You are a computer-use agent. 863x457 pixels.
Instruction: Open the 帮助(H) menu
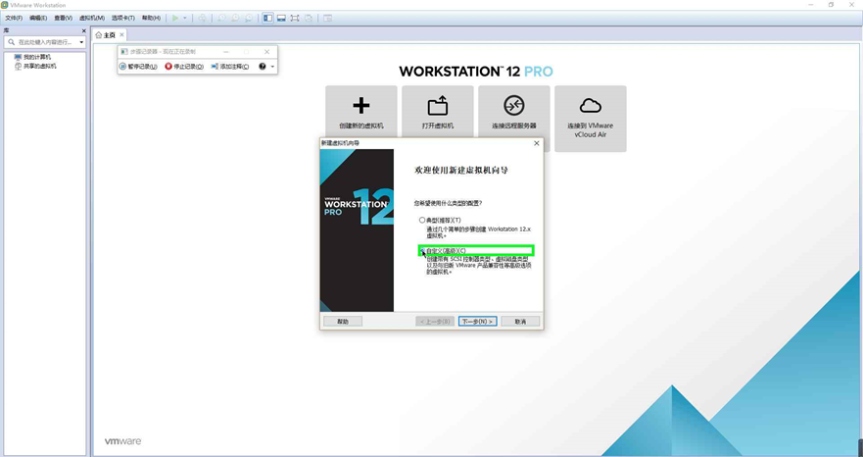point(151,18)
